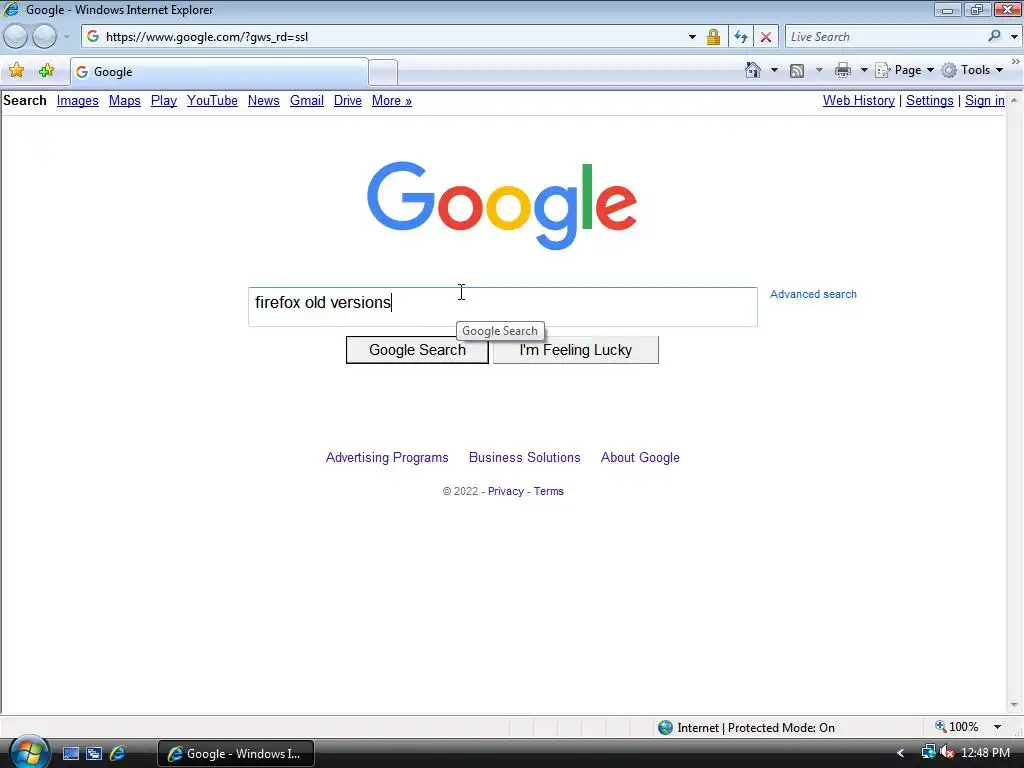Click the Refresh page icon

[741, 37]
